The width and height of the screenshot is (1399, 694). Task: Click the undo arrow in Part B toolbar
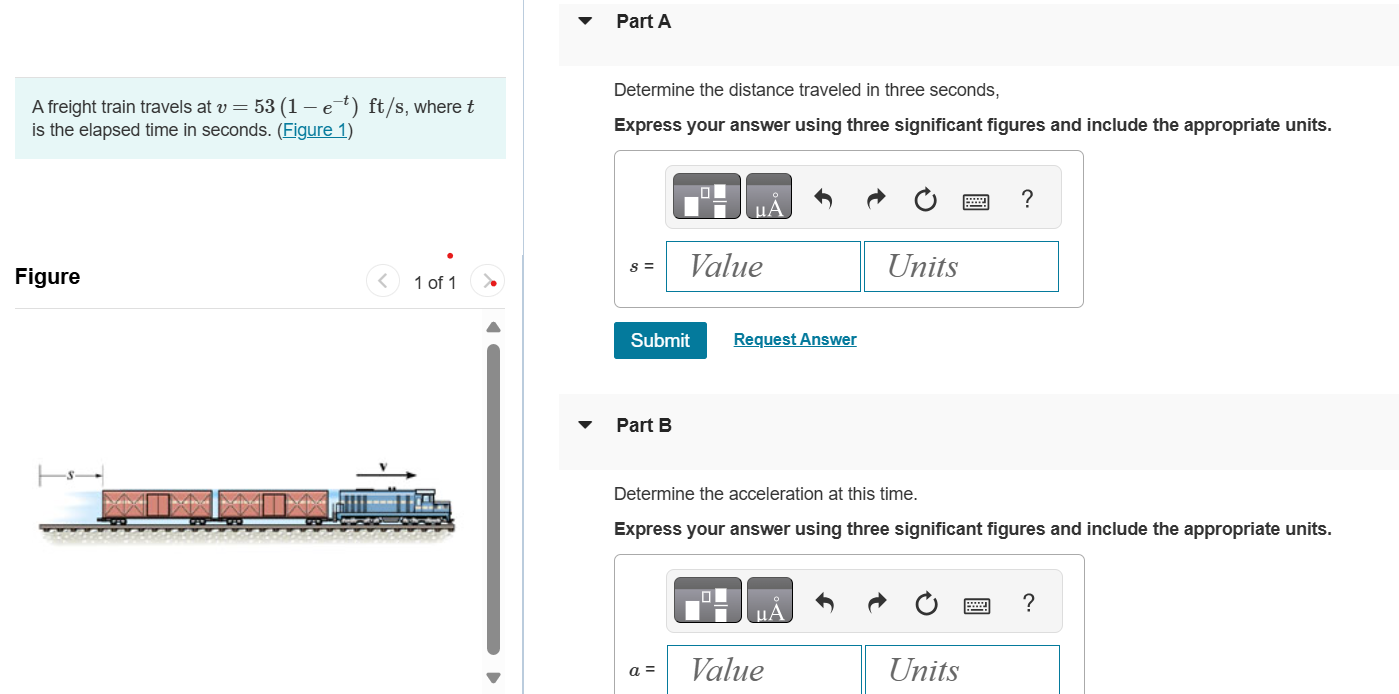click(x=824, y=603)
